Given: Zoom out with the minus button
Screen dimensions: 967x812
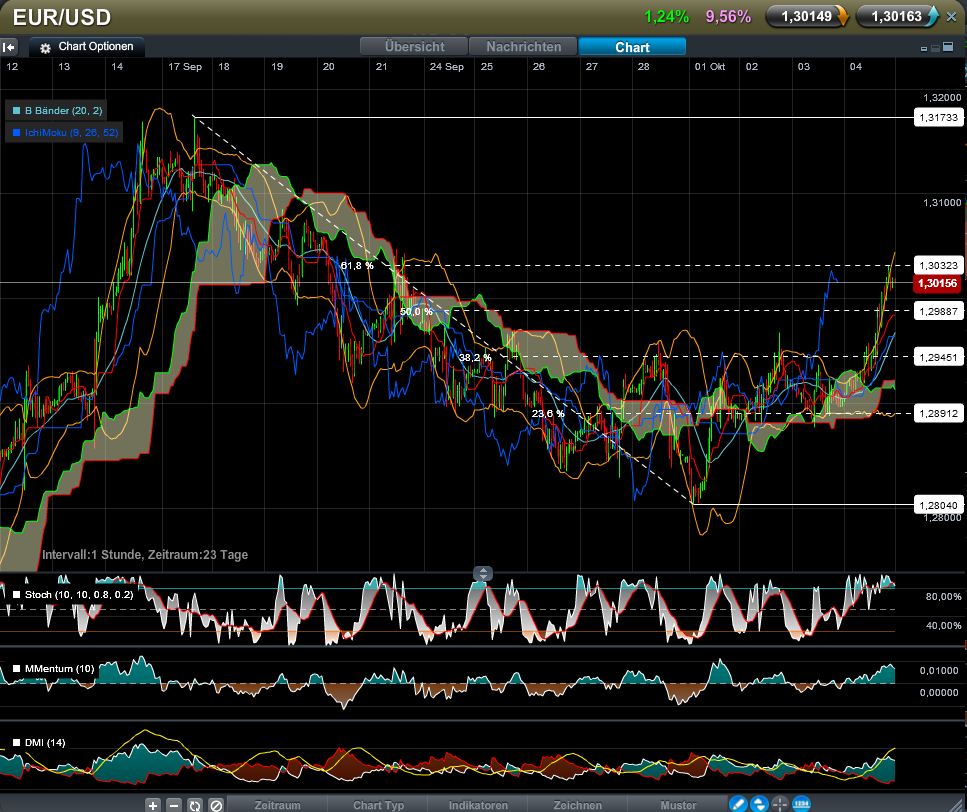Looking at the screenshot, I should click(174, 805).
